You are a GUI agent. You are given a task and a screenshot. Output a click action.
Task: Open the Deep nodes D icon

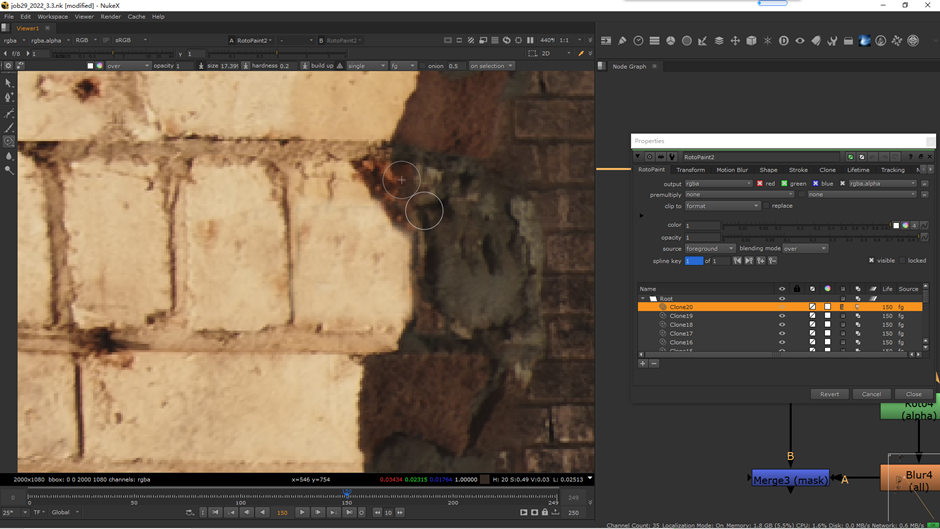[x=784, y=41]
